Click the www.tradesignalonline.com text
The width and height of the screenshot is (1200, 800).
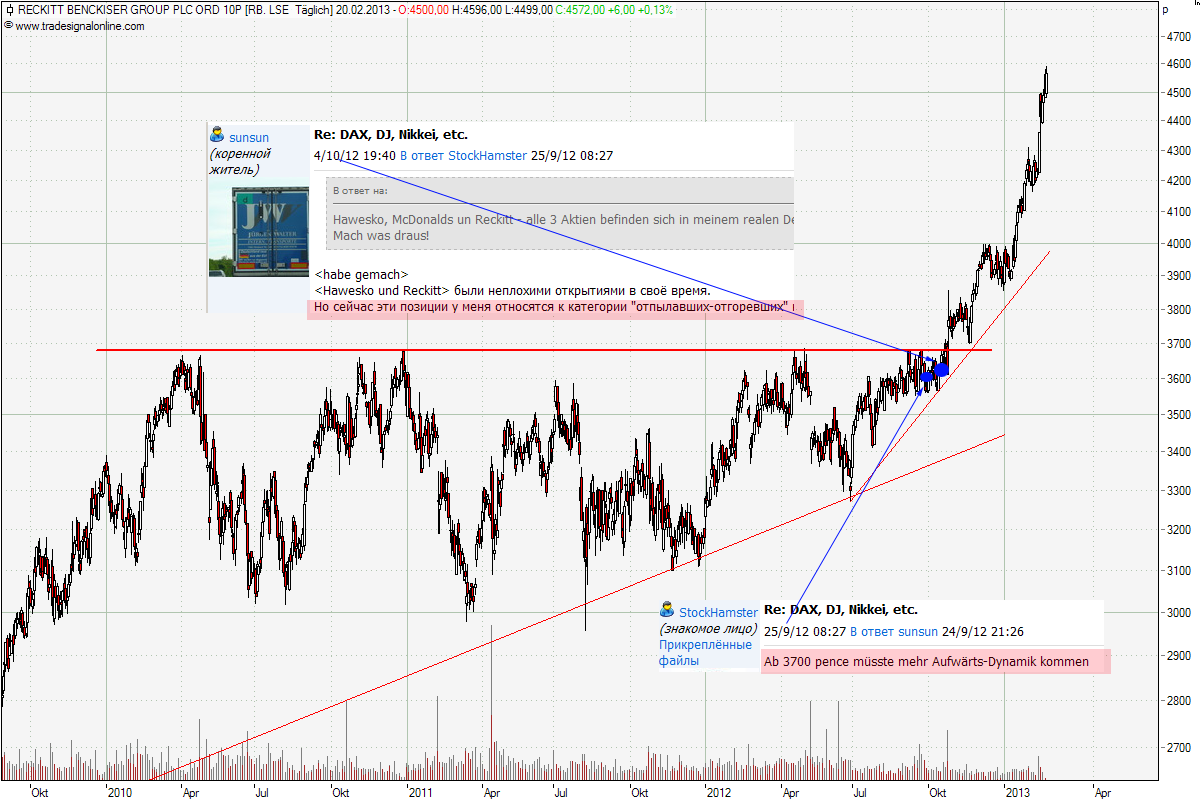[x=80, y=26]
